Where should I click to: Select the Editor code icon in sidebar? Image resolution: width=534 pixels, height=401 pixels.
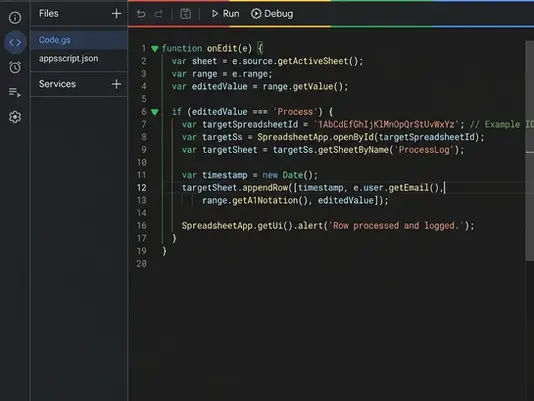tap(15, 43)
